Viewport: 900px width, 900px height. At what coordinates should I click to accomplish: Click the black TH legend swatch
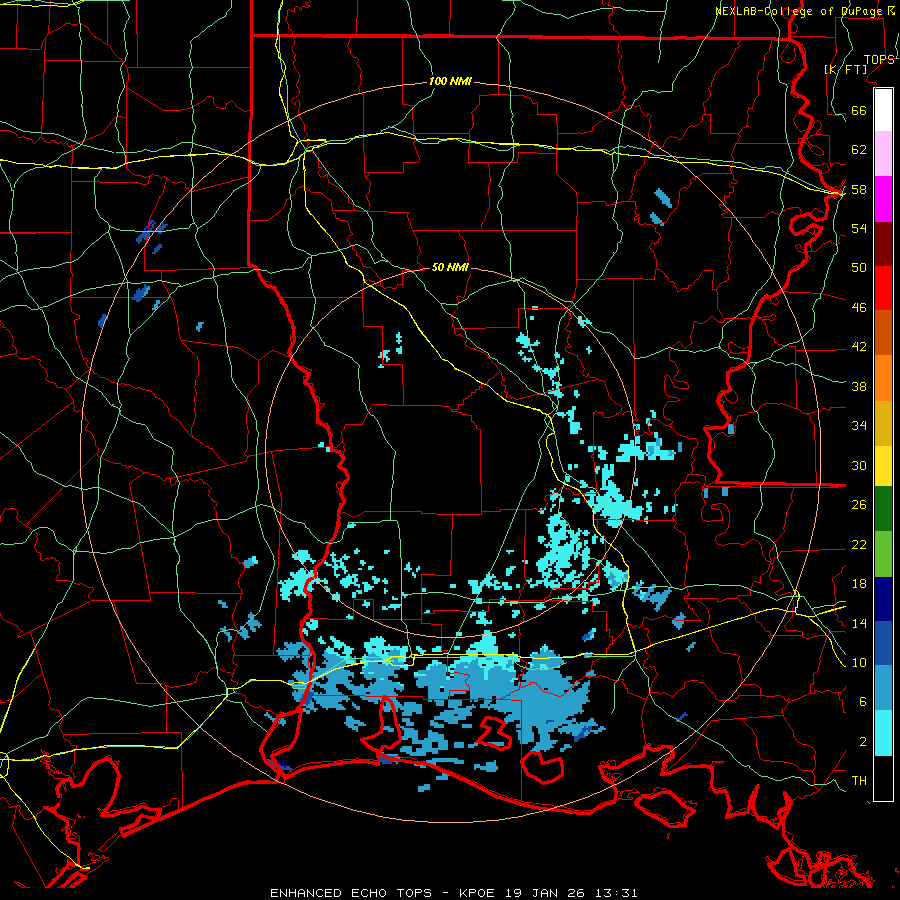(x=883, y=778)
